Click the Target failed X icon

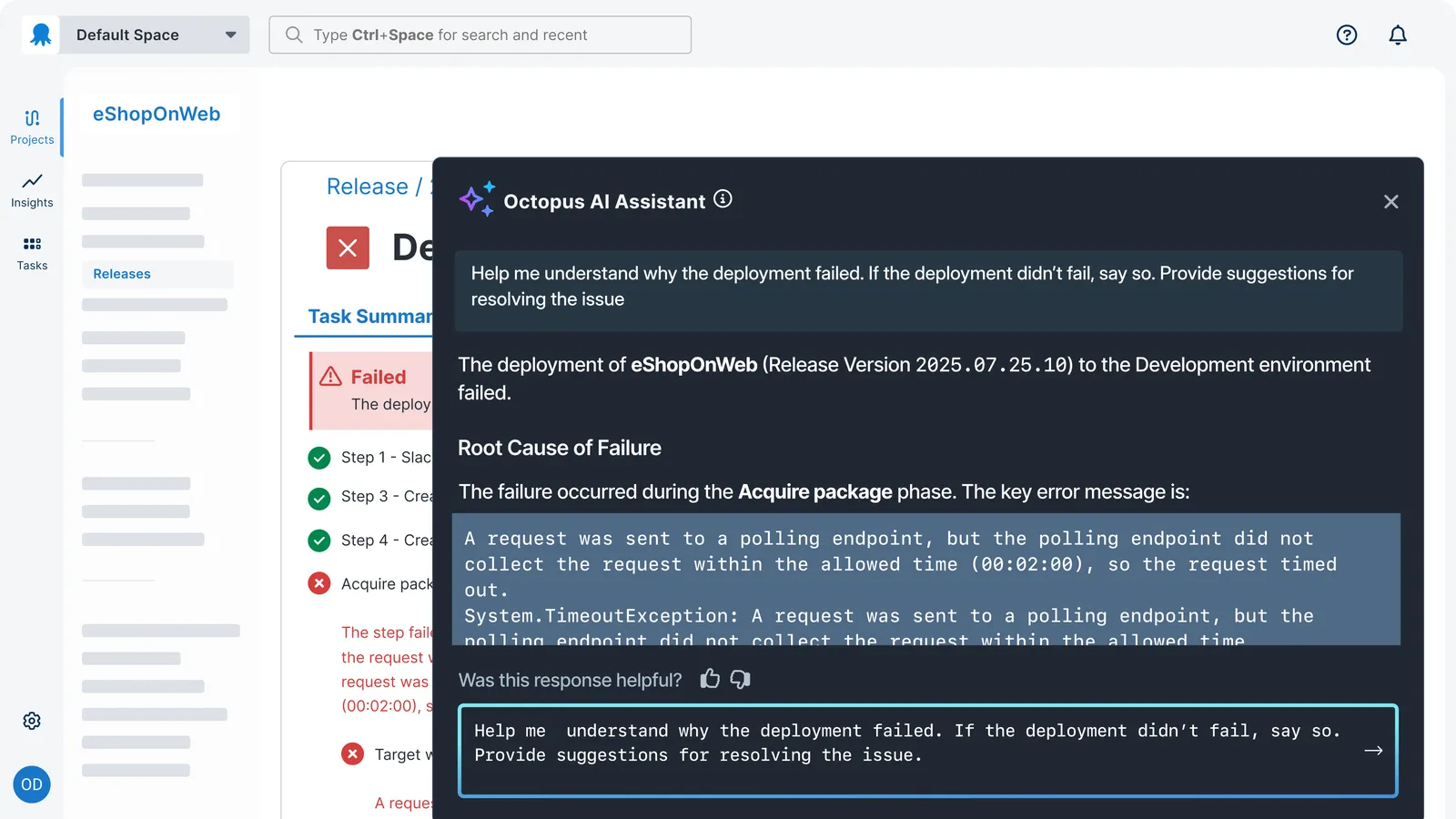click(x=352, y=753)
